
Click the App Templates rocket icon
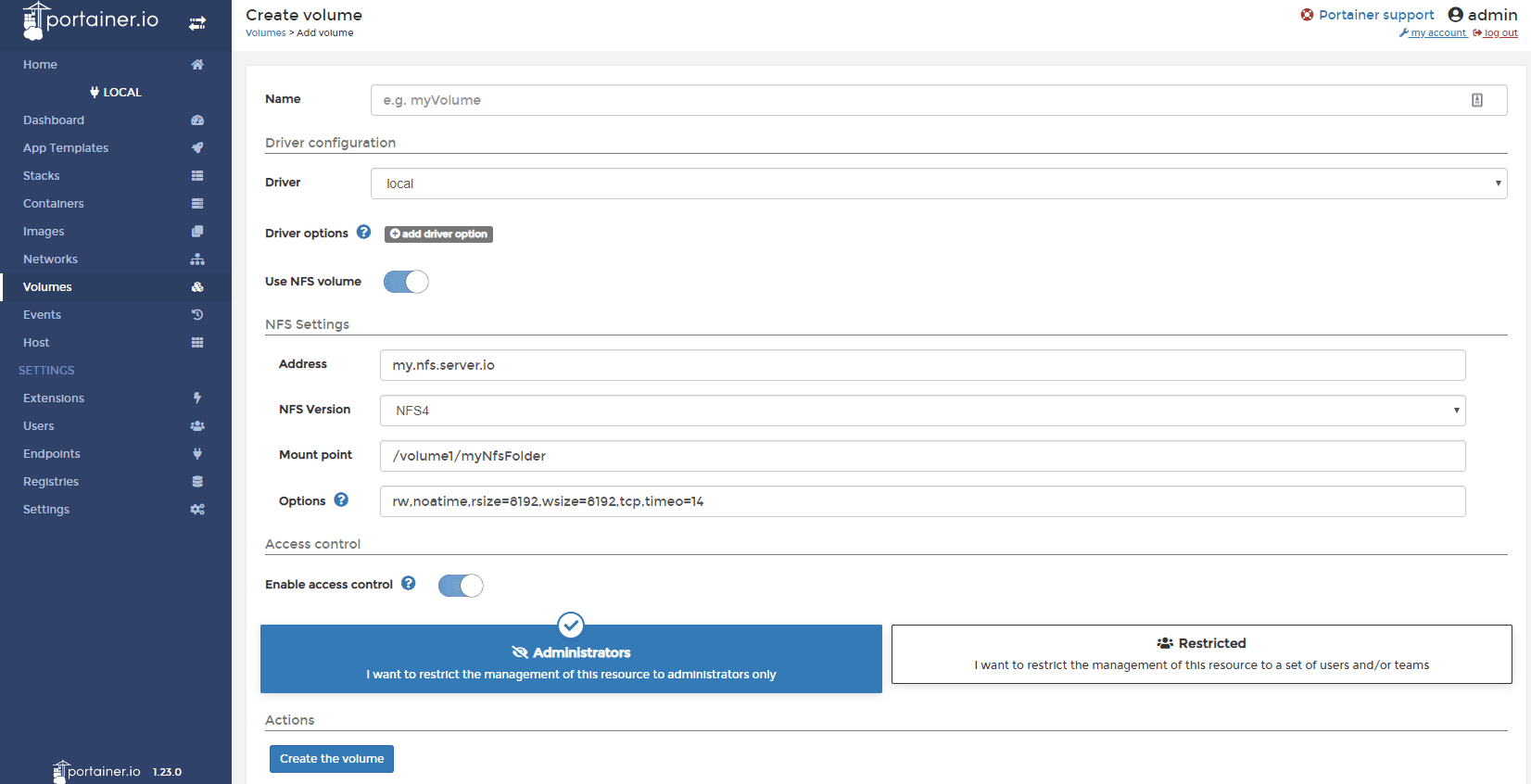coord(197,148)
